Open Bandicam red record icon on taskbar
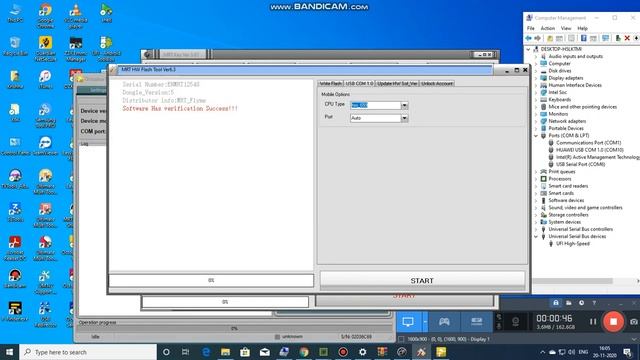 click(x=343, y=352)
